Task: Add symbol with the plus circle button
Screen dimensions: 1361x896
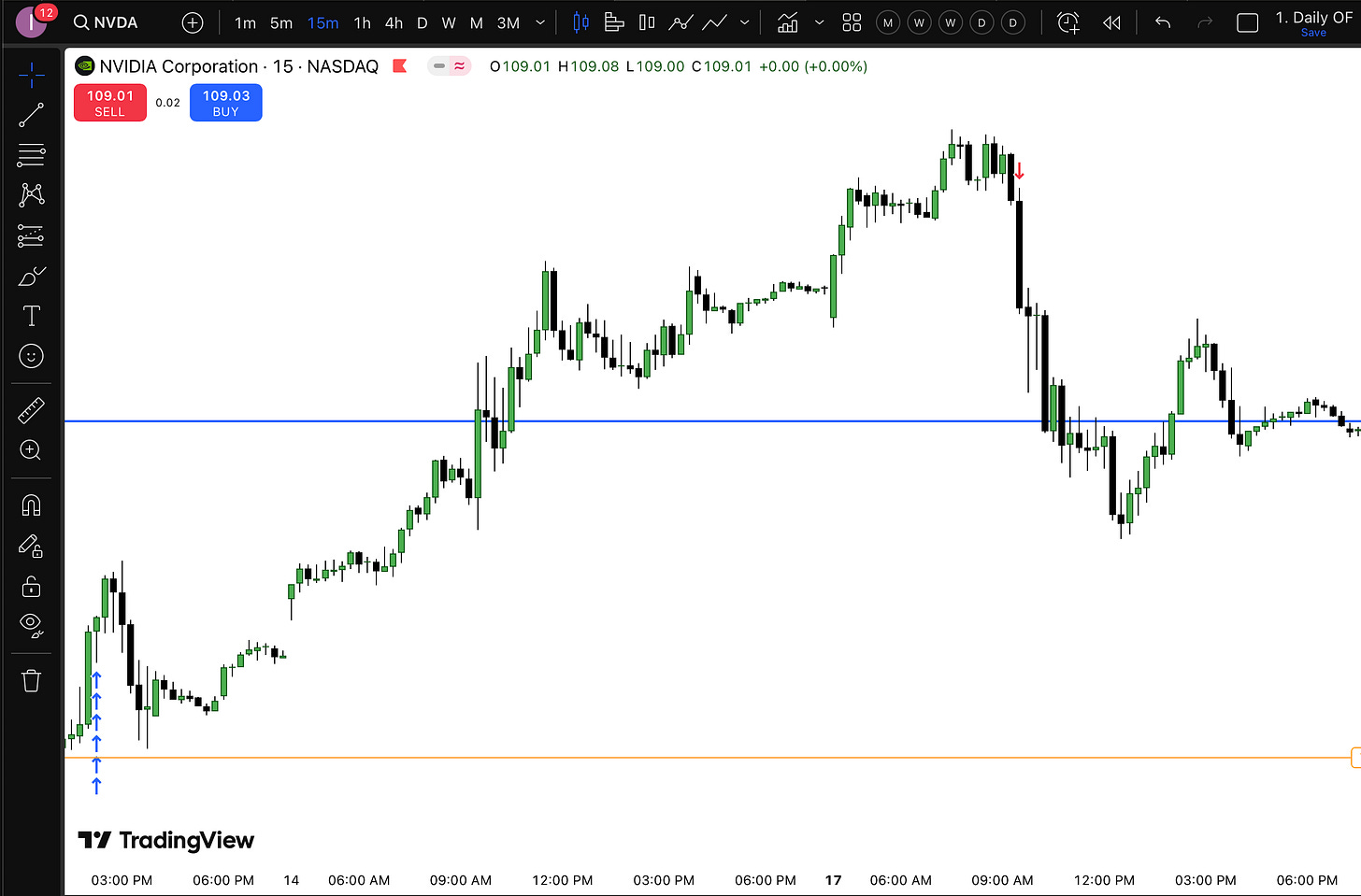Action: point(193,22)
